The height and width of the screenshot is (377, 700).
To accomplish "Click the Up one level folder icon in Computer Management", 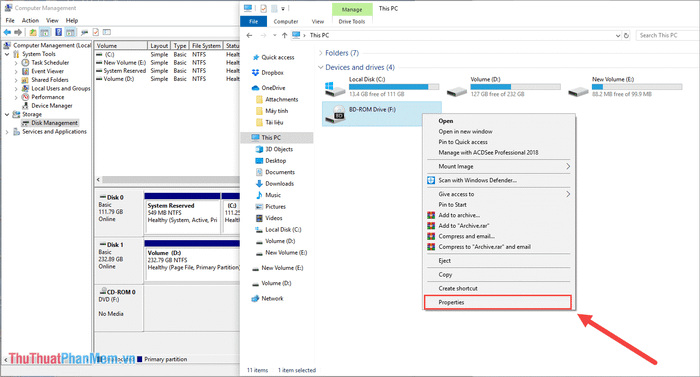I will [x=33, y=32].
